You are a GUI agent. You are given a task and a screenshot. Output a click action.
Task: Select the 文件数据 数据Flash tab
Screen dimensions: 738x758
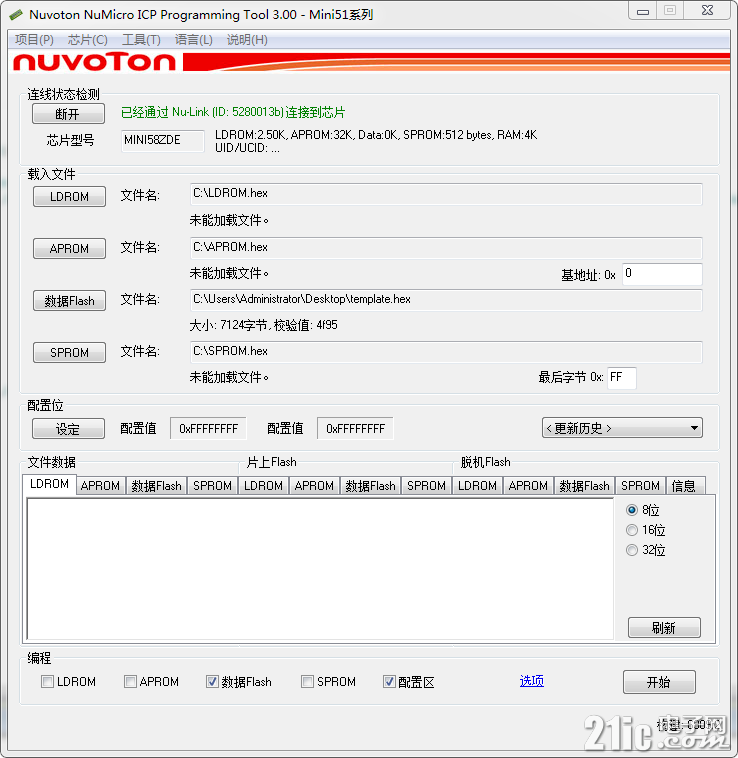click(x=157, y=485)
